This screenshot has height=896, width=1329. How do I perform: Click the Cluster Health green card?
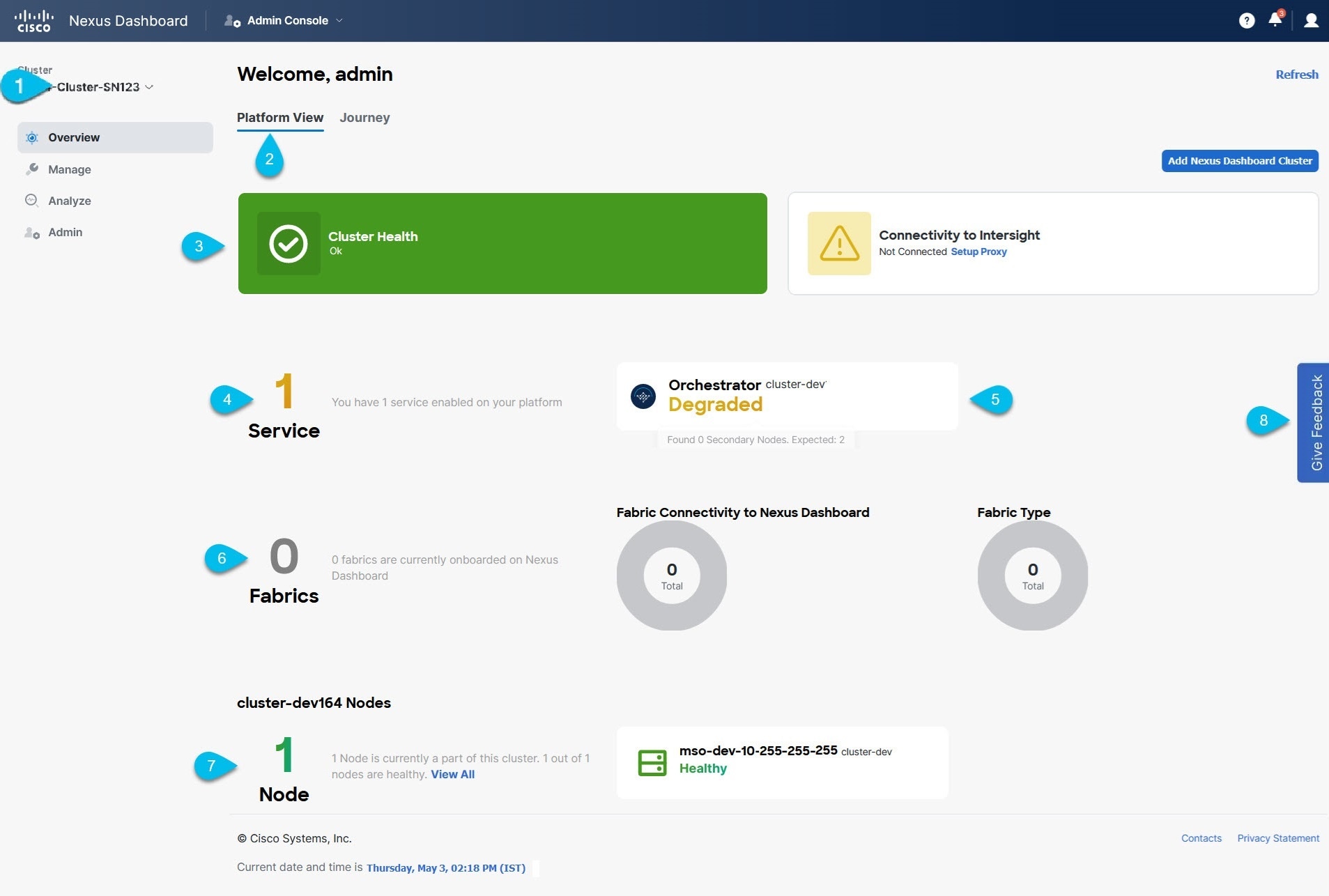[x=502, y=243]
